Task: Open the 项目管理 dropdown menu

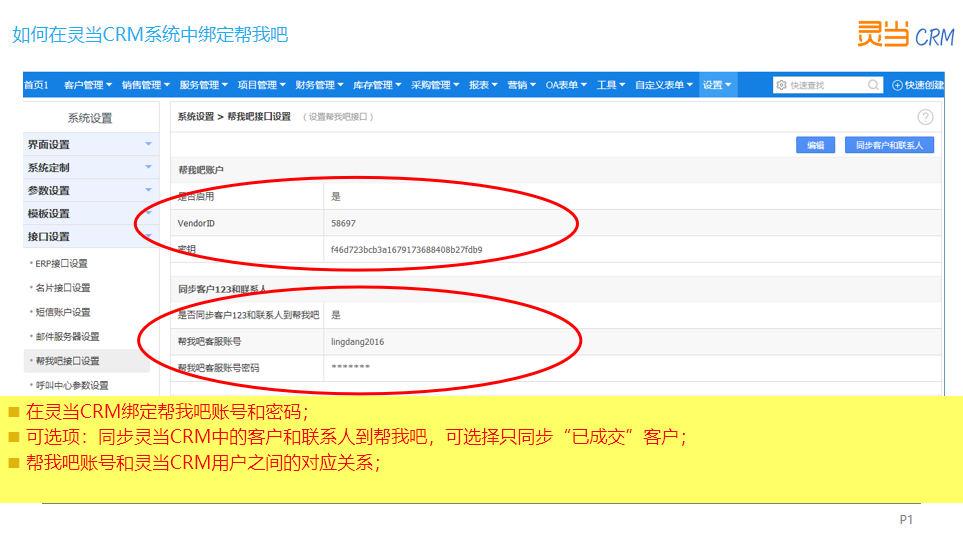Action: pos(262,85)
